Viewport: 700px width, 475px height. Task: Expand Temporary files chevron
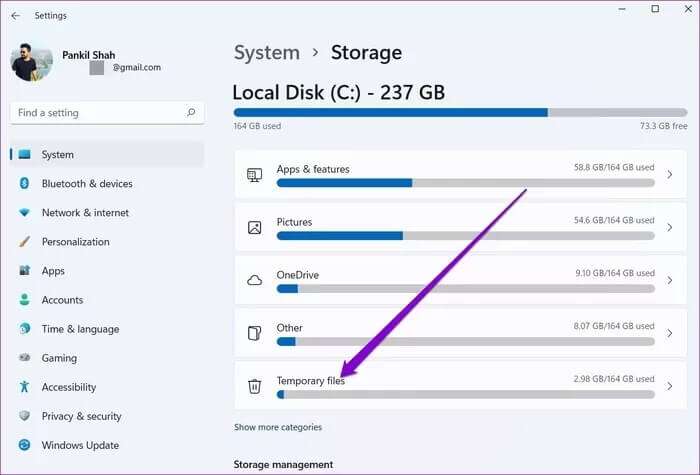[x=670, y=386]
